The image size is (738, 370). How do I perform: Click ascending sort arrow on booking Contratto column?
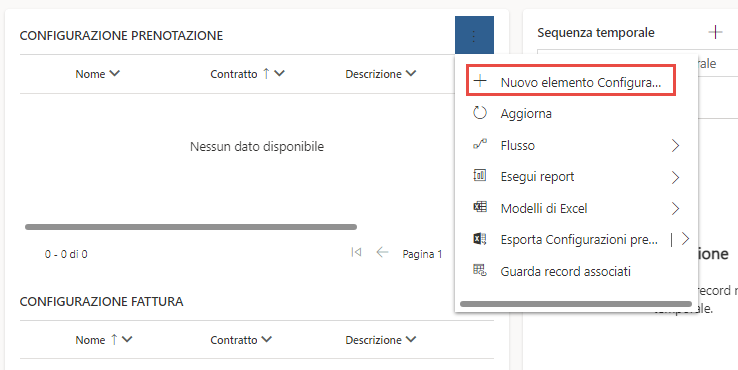pyautogui.click(x=266, y=73)
